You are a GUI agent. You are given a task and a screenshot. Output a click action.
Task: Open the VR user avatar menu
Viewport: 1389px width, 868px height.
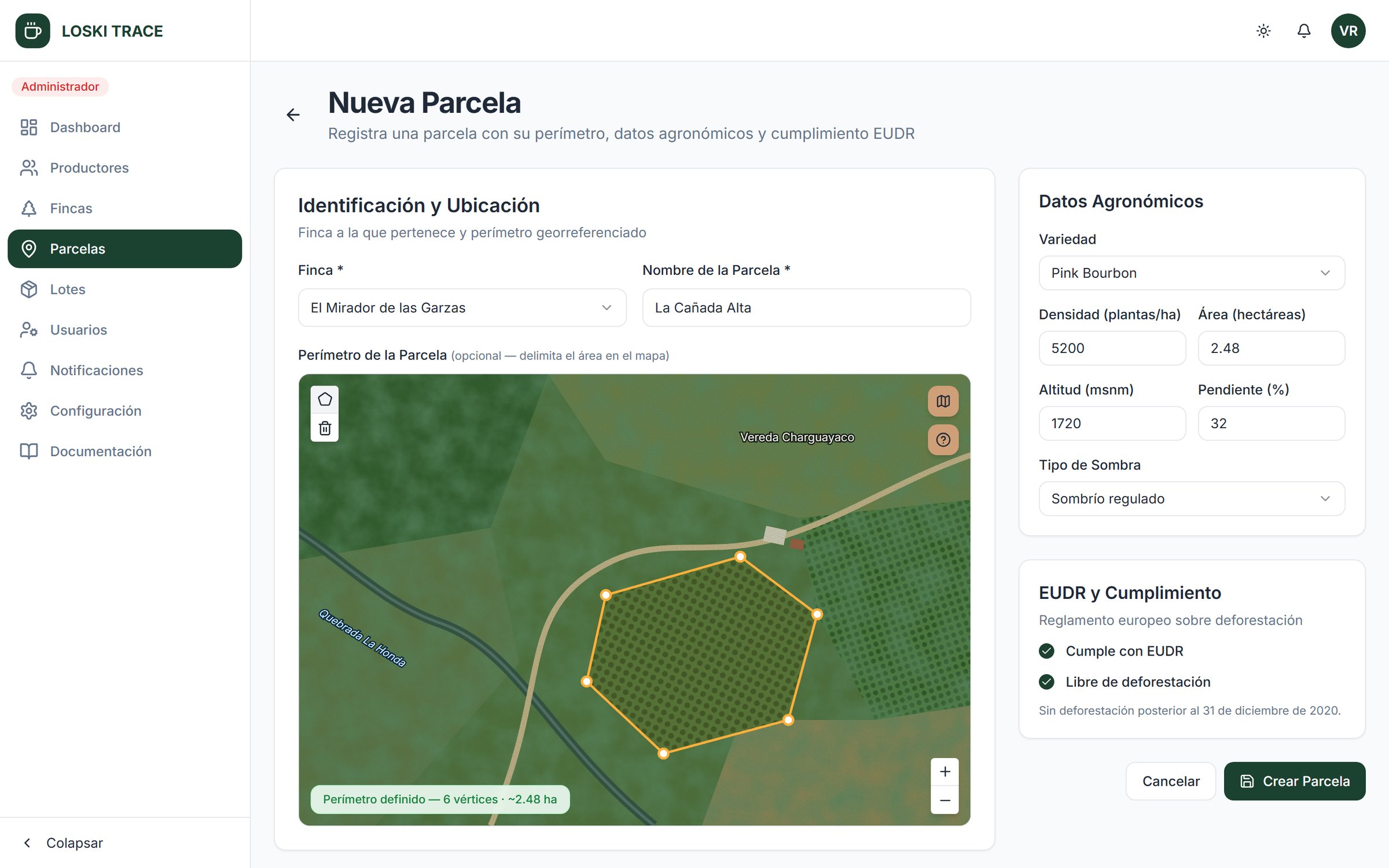point(1348,31)
